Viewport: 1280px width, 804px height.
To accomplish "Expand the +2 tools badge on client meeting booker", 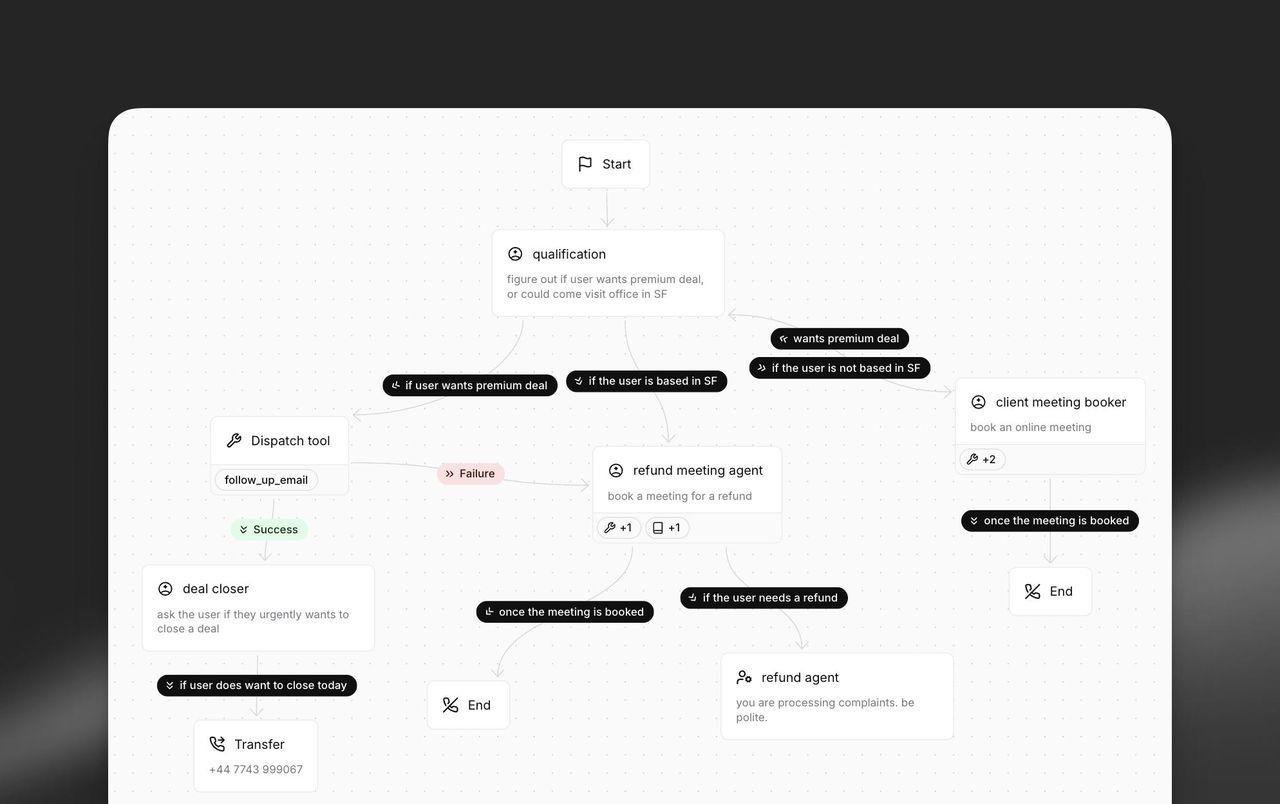I will click(x=982, y=459).
